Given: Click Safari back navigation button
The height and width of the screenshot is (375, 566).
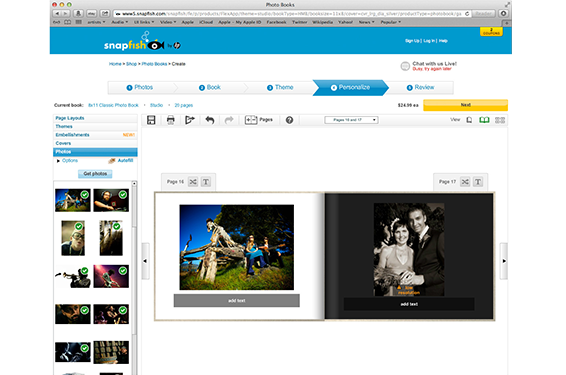Looking at the screenshot, I should 57,13.
